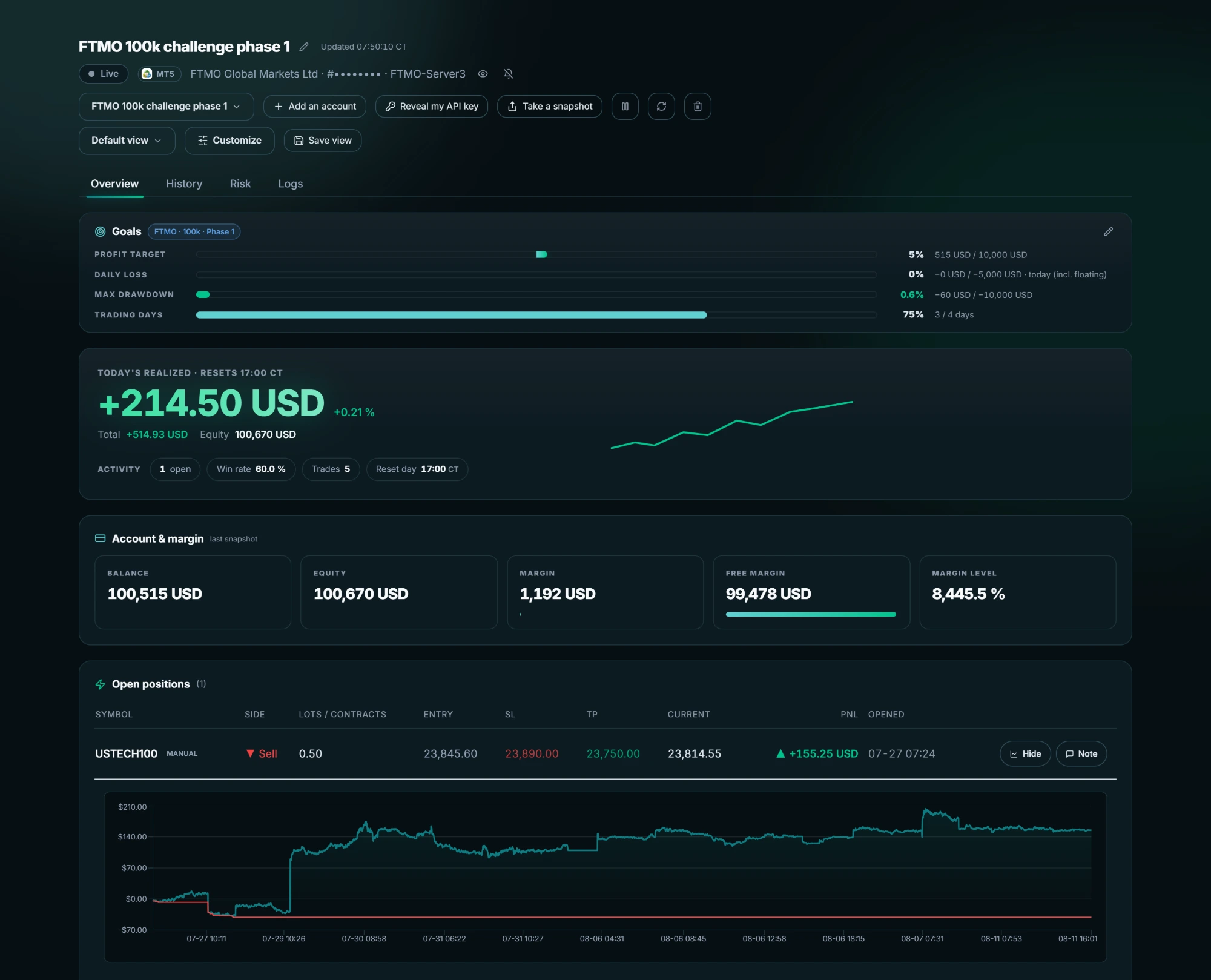Click the Trading Days progress bar
Viewport: 1211px width, 980px height.
click(x=536, y=315)
